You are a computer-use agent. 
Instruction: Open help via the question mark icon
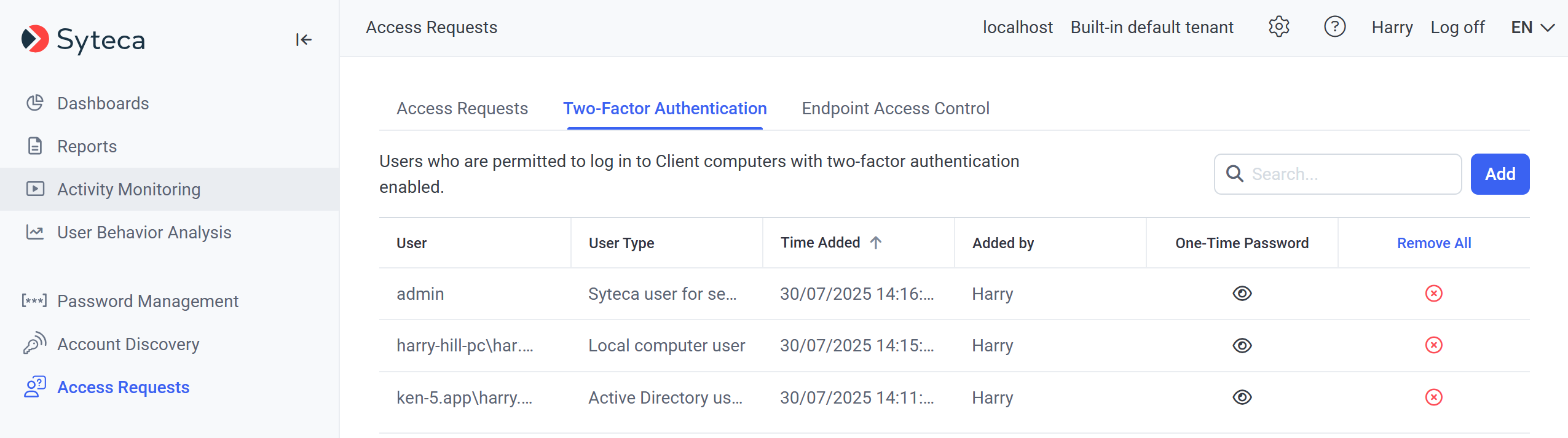(x=1334, y=27)
